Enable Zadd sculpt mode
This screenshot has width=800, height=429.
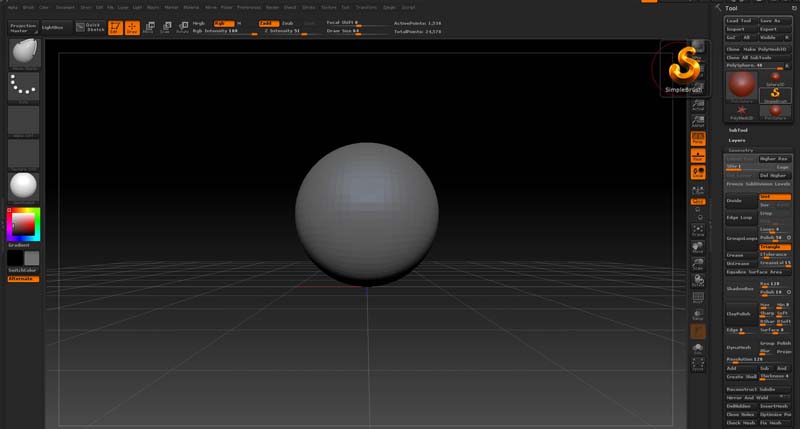(268, 23)
